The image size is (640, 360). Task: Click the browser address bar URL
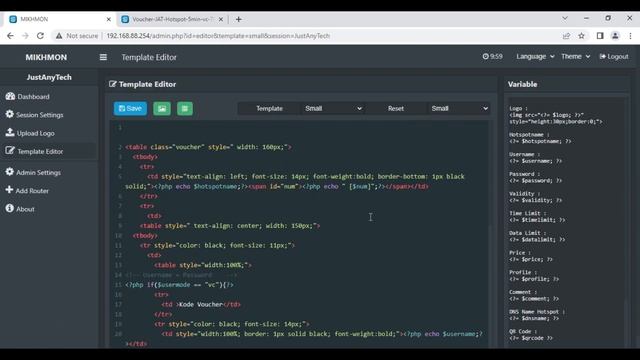point(218,36)
